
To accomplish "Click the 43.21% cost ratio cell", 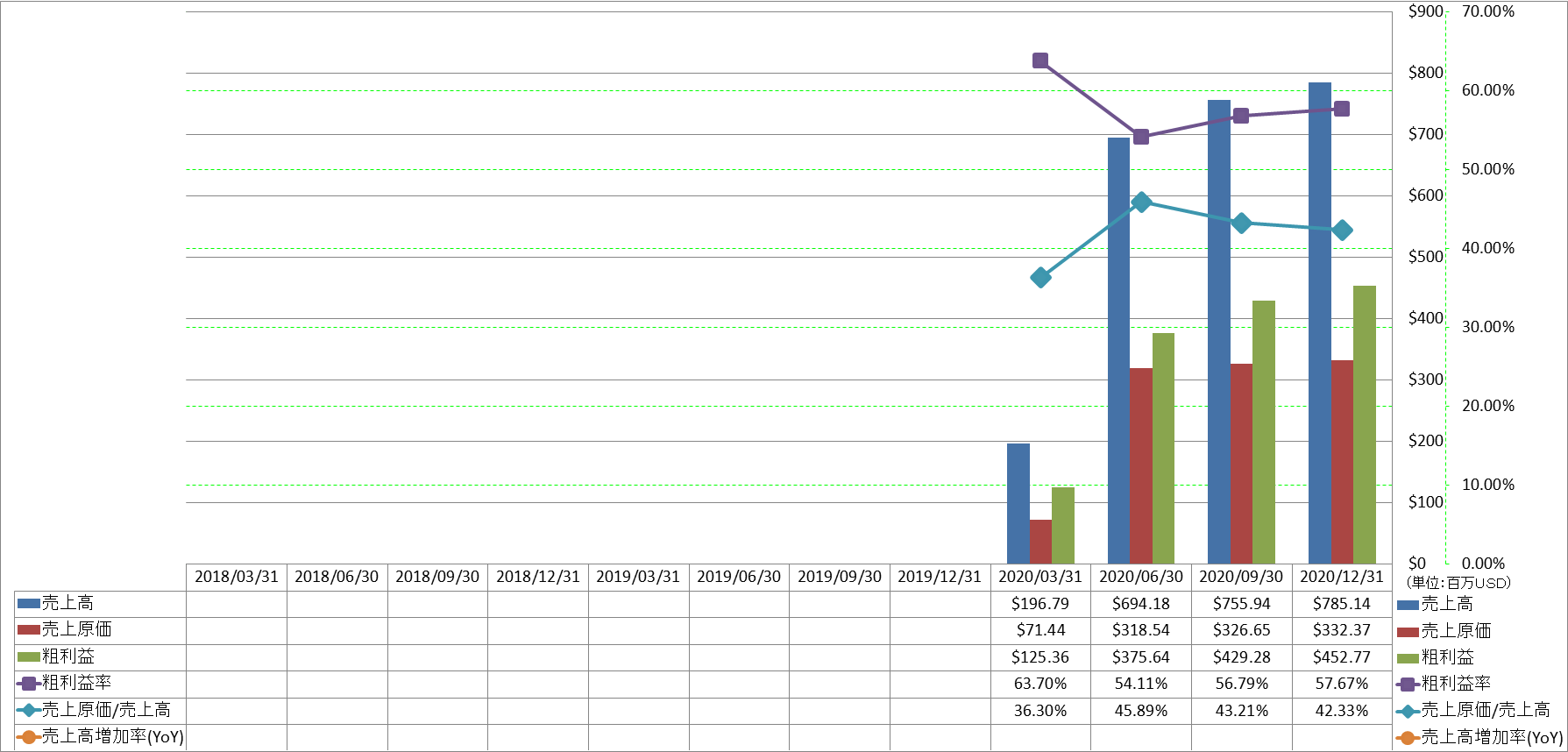I will pyautogui.click(x=1241, y=711).
